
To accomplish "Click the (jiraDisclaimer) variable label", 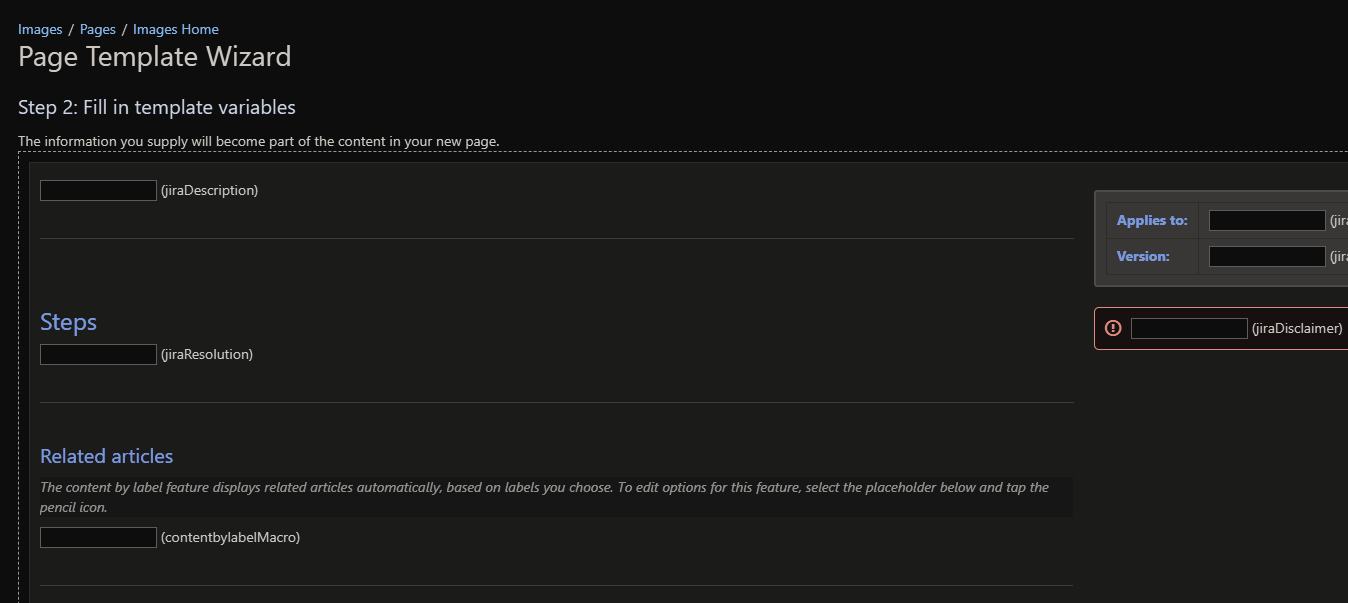I will click(1297, 328).
